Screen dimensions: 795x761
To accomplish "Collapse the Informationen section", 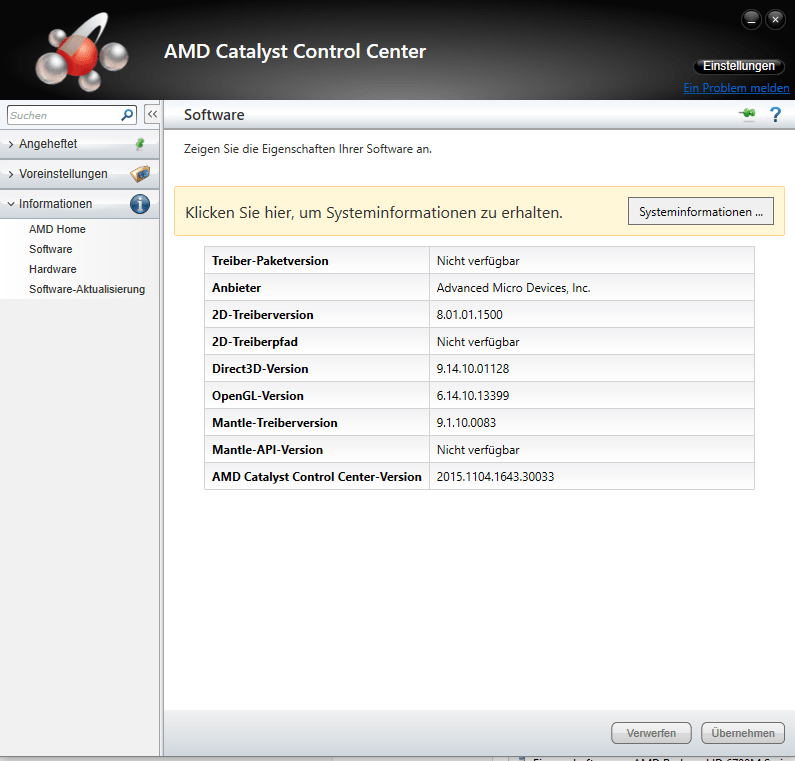I will 11,204.
